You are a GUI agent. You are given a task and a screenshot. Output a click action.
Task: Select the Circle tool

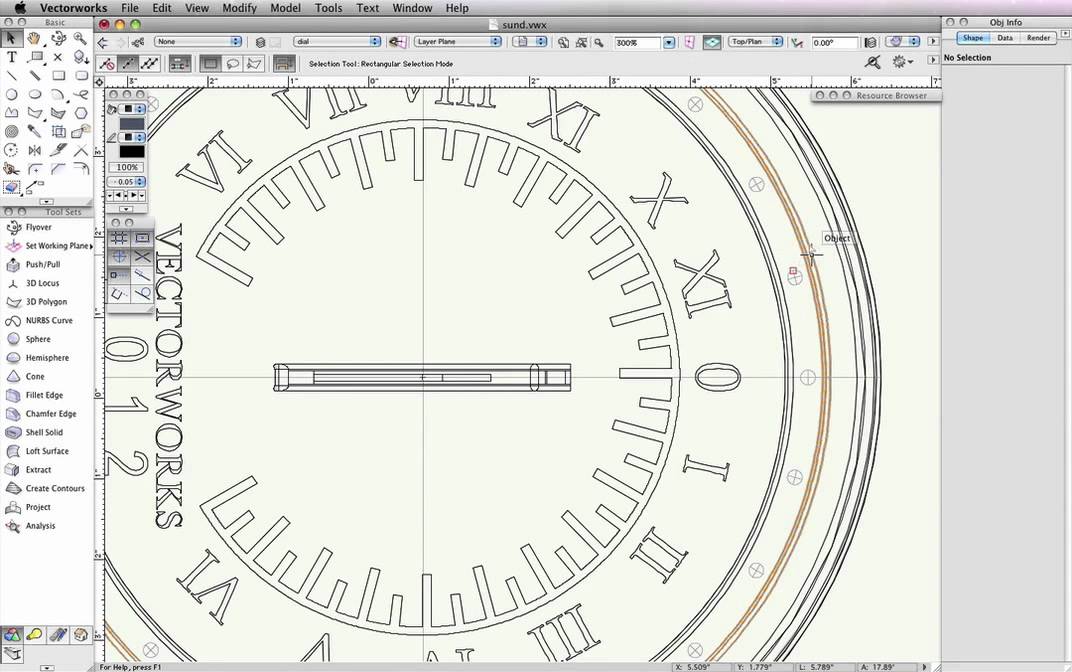tap(12, 94)
